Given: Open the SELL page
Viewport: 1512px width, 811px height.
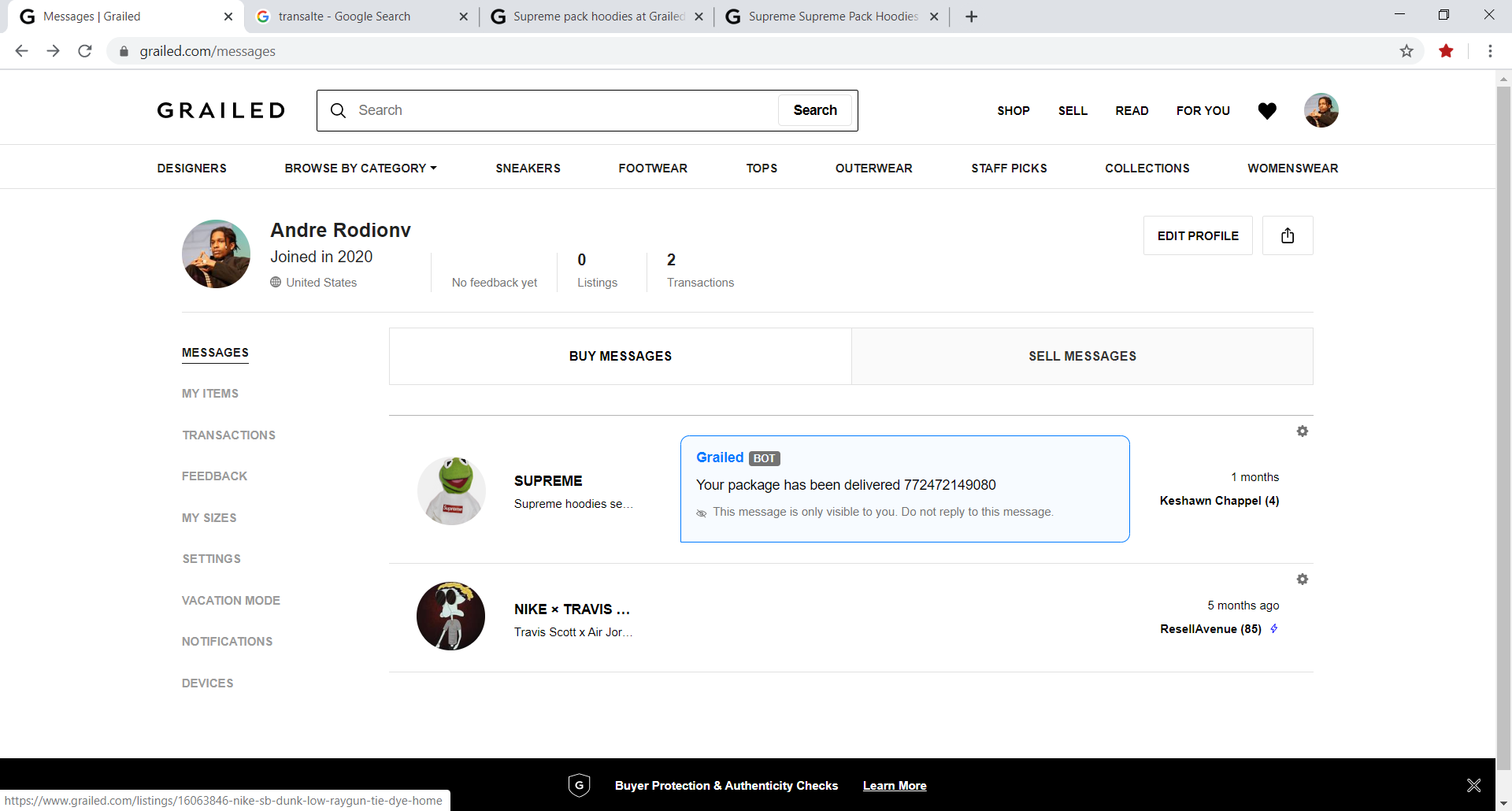Looking at the screenshot, I should coord(1073,111).
